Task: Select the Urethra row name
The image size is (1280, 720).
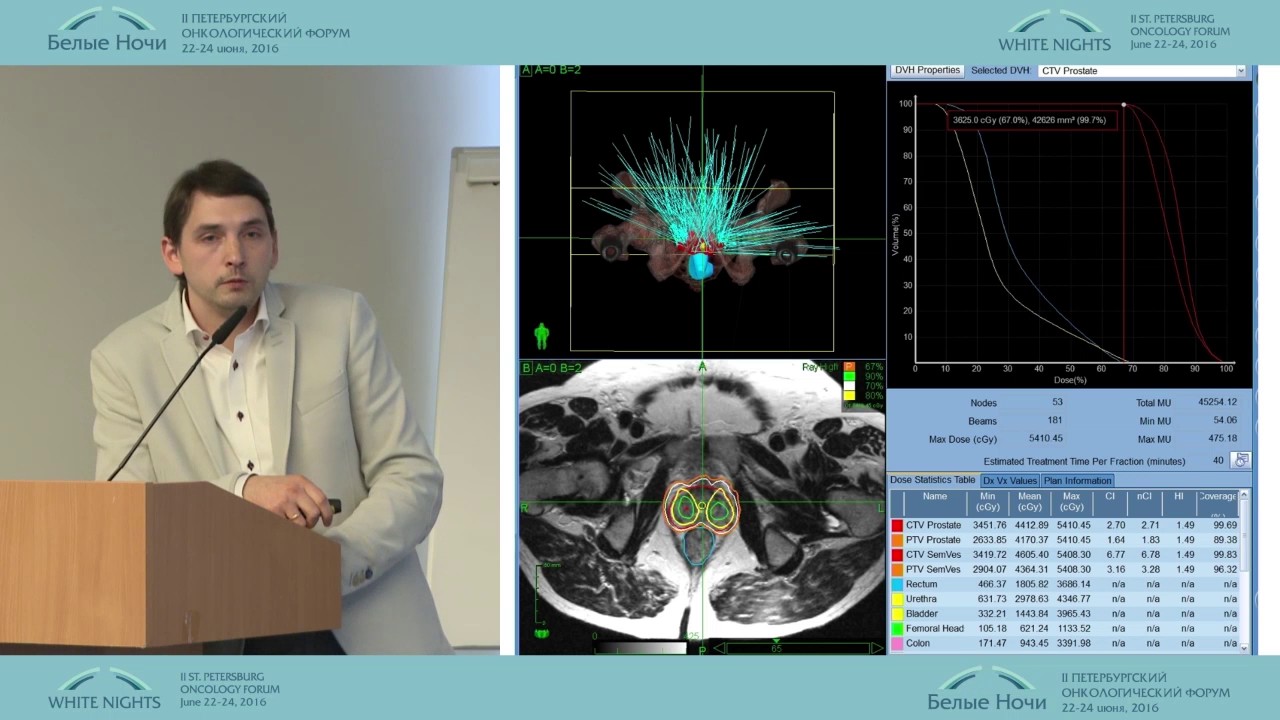Action: pos(921,599)
